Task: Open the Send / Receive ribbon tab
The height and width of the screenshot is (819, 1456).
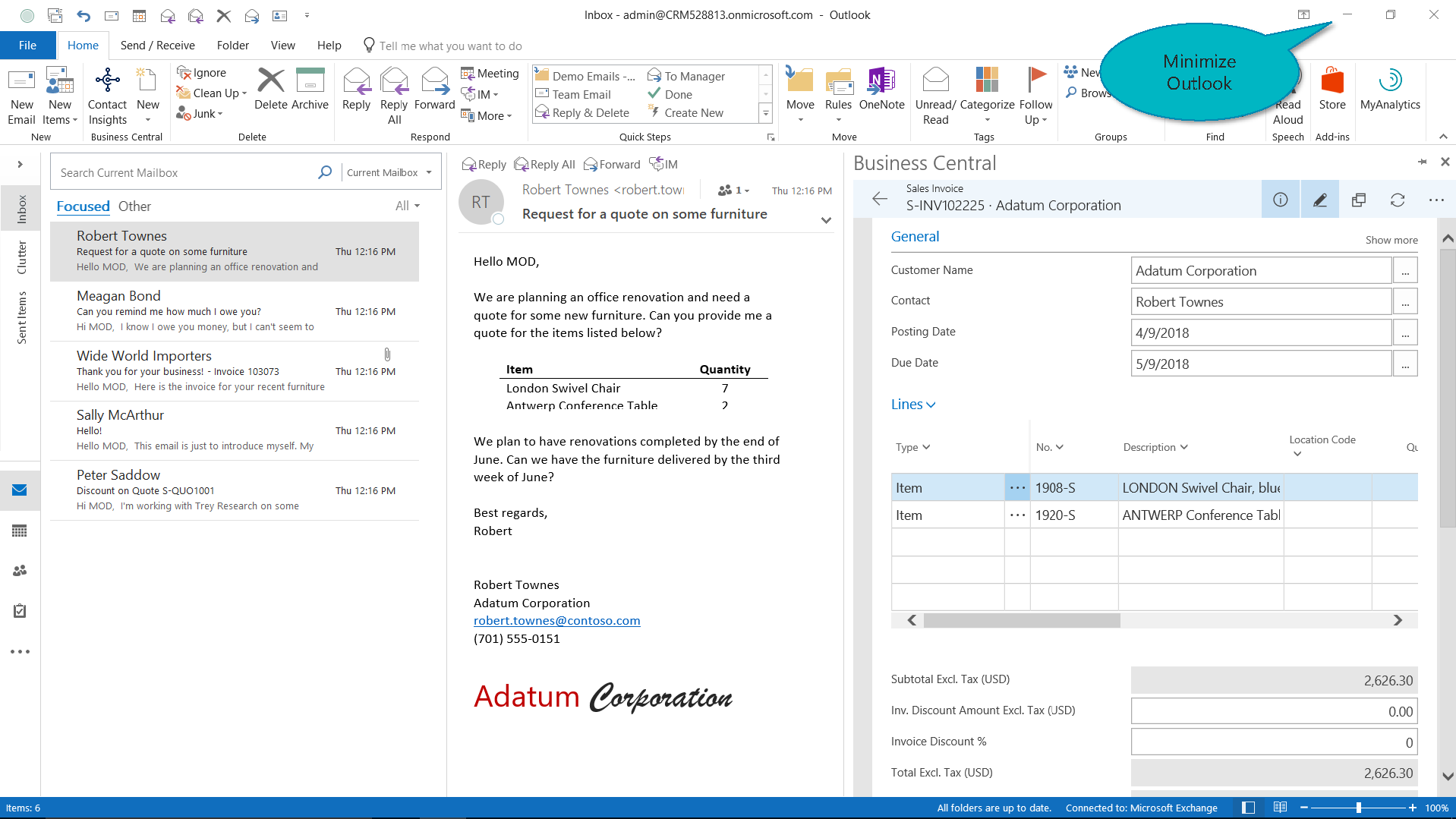Action: pos(157,46)
